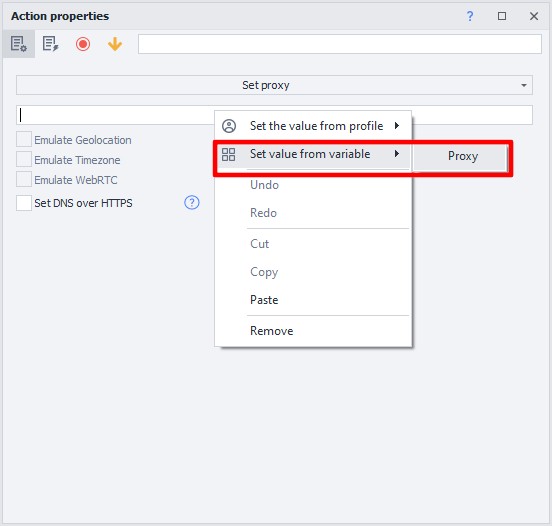Expand the Set value from variable submenu arrow
The height and width of the screenshot is (526, 552).
pyautogui.click(x=397, y=154)
